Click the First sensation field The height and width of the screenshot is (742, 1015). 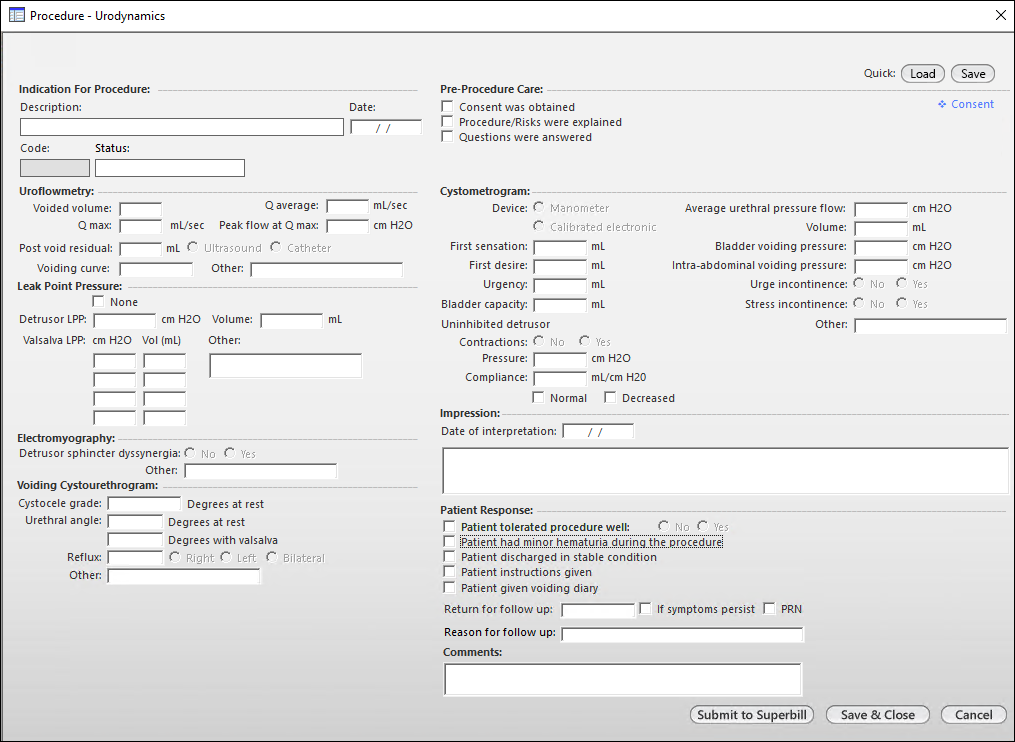(560, 247)
